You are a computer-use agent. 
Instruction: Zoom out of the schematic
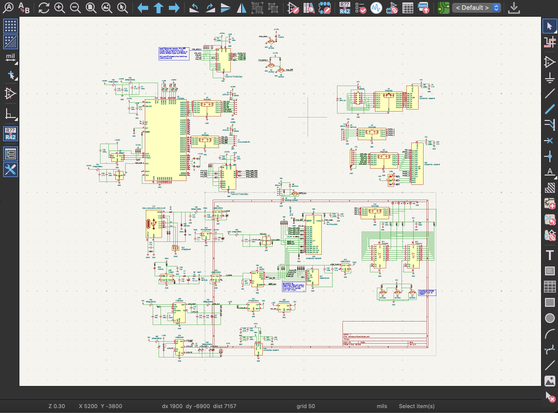[75, 7]
